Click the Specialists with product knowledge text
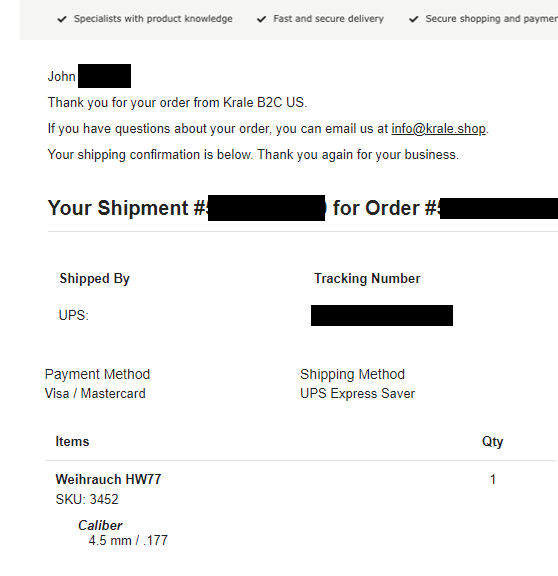The height and width of the screenshot is (576, 558). [x=153, y=19]
